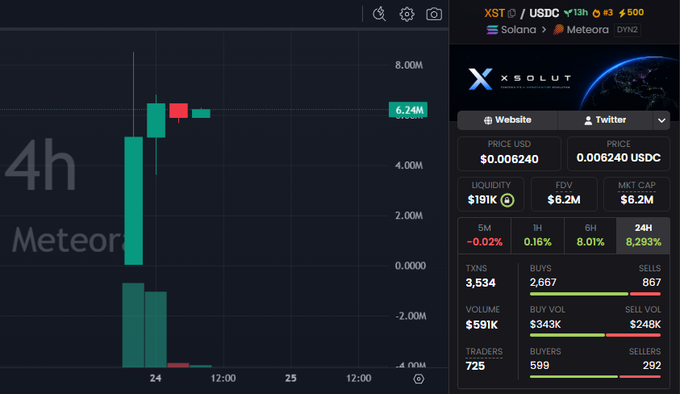This screenshot has height=394, width=680.
Task: Click the Solana chain logo
Action: pyautogui.click(x=492, y=29)
